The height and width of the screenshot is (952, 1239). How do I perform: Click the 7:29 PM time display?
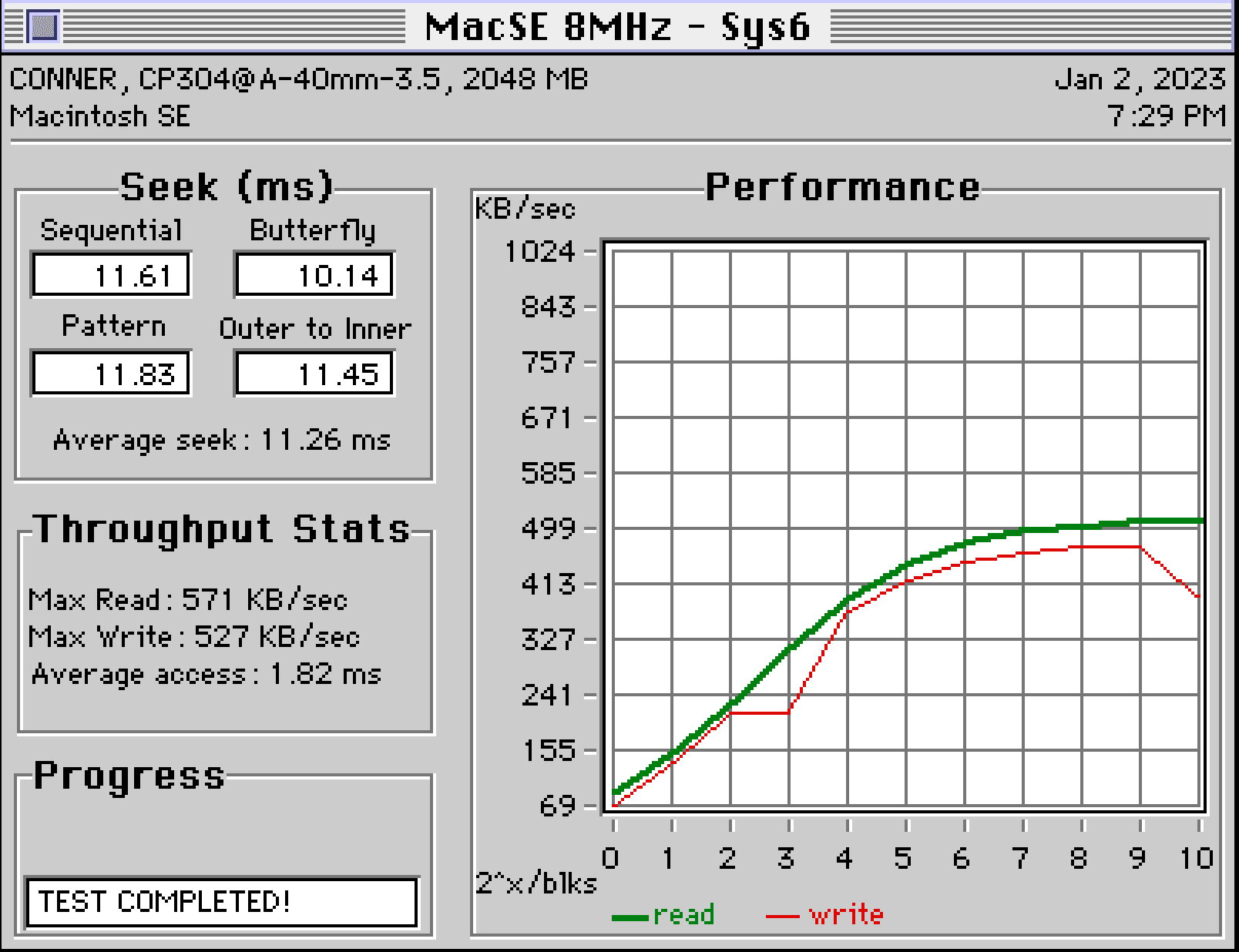point(1166,116)
